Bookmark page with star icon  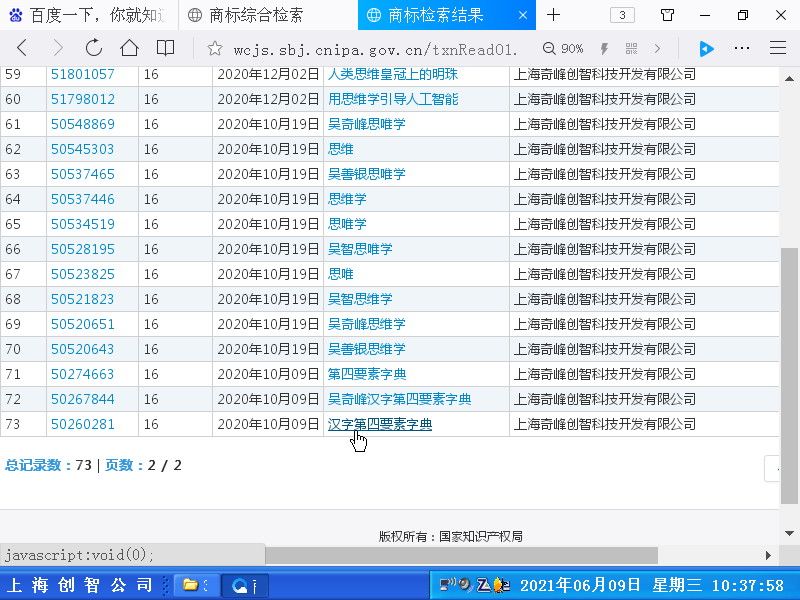(x=213, y=48)
